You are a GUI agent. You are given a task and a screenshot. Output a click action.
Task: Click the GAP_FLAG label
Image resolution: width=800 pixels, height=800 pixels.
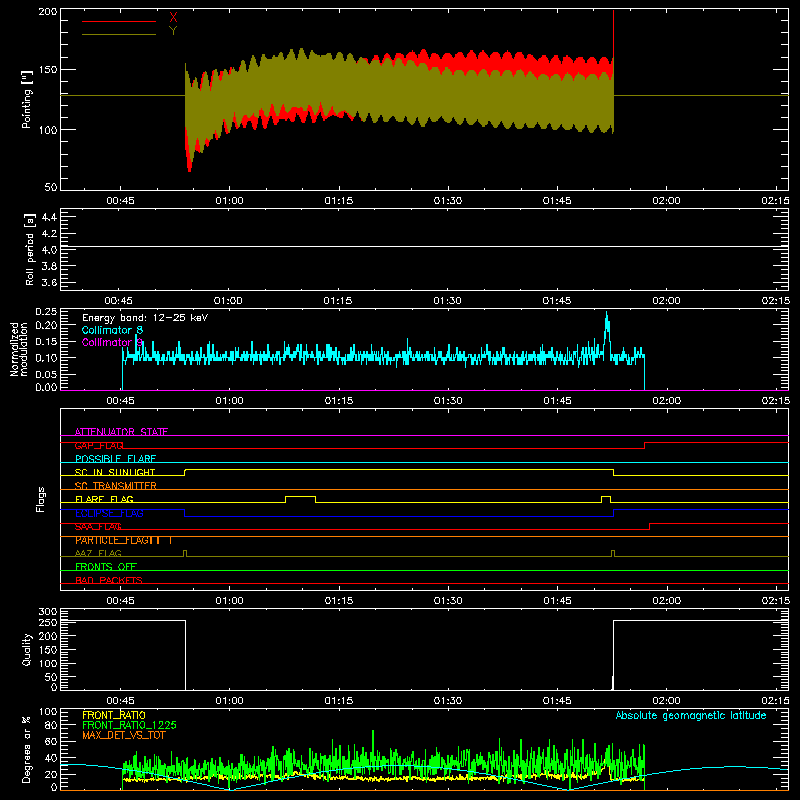pyautogui.click(x=99, y=445)
